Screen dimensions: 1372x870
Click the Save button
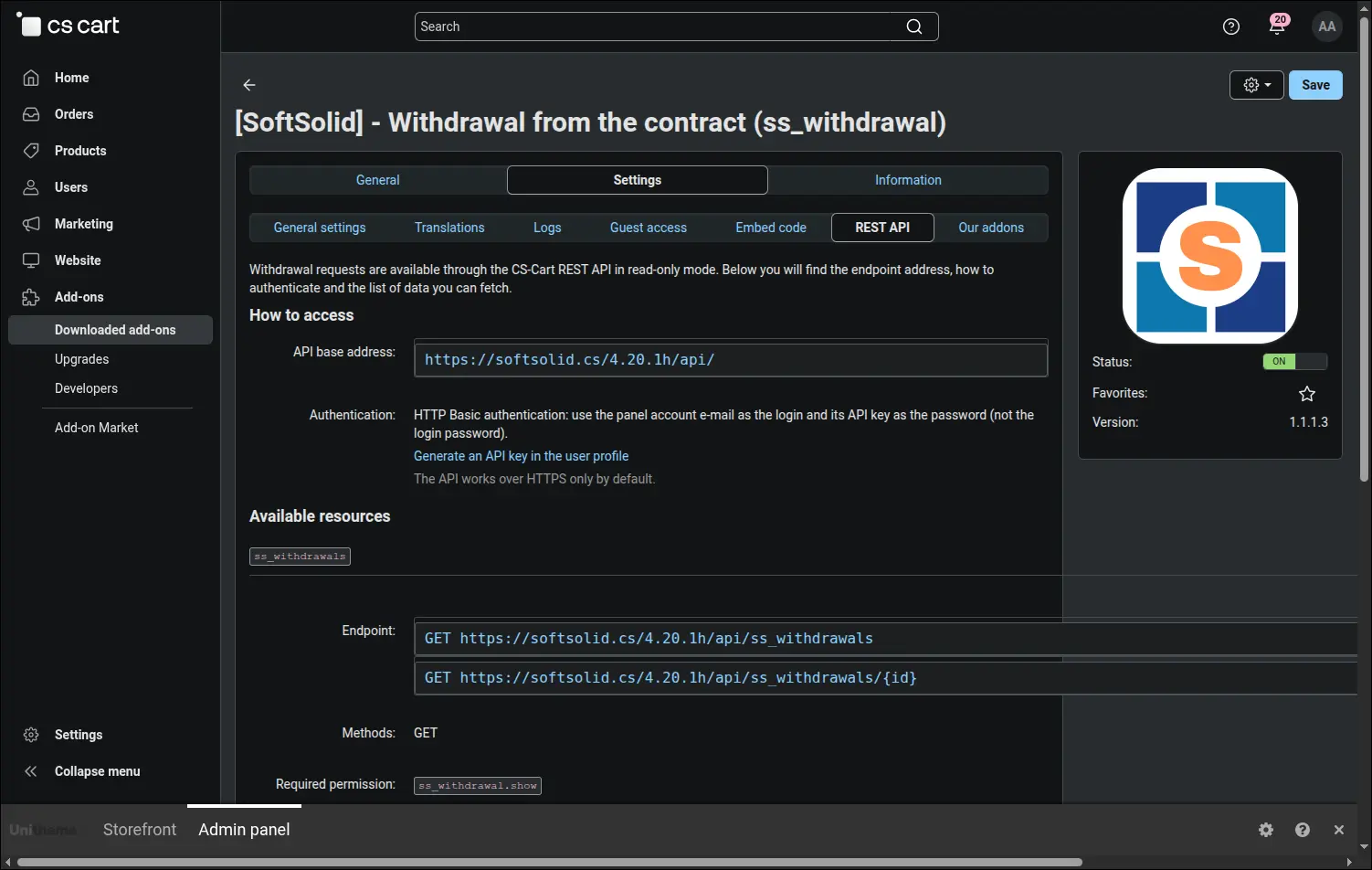pyautogui.click(x=1315, y=85)
